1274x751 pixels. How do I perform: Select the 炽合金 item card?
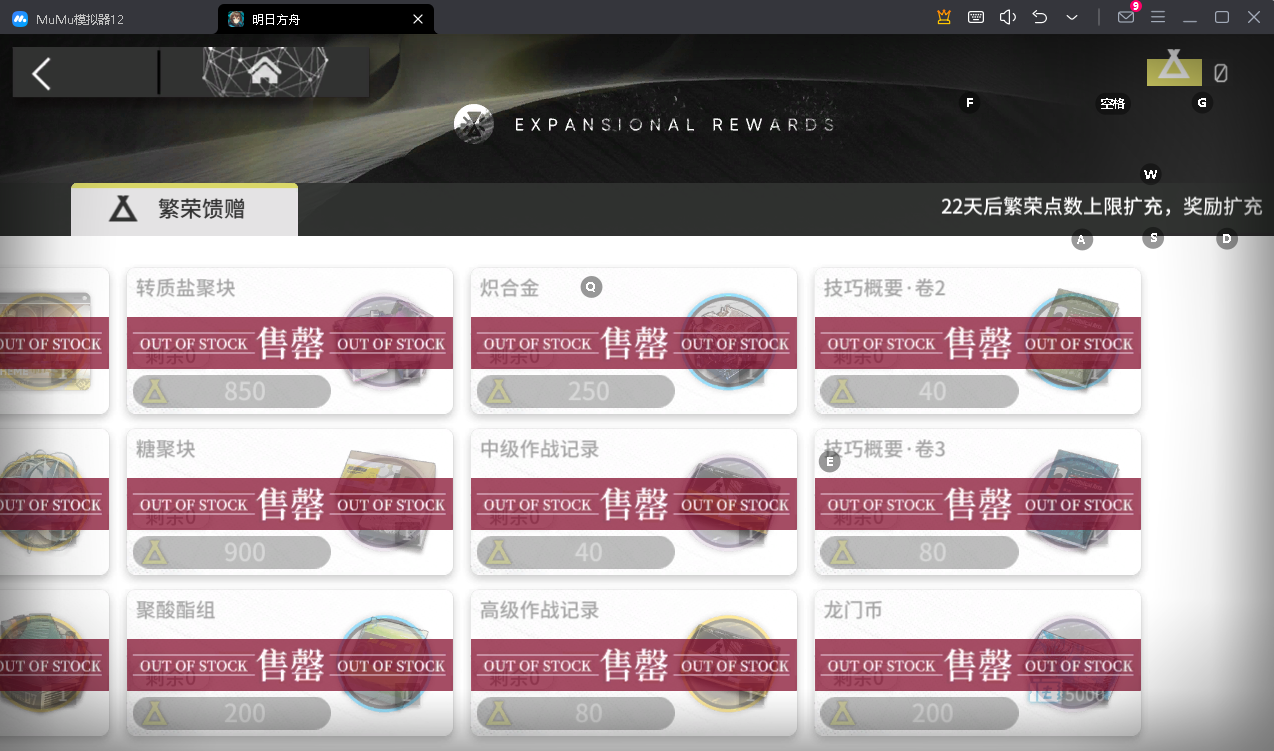coord(633,340)
